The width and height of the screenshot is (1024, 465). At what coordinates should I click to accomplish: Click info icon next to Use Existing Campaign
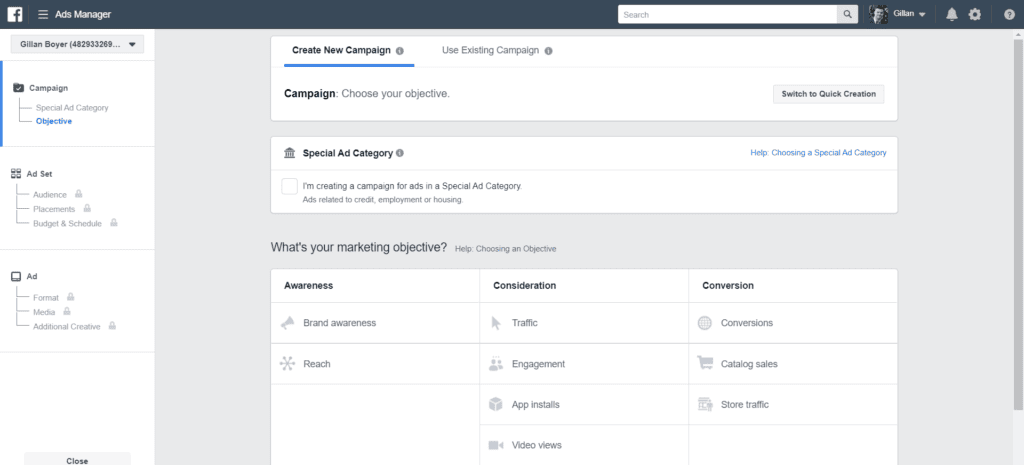[549, 50]
